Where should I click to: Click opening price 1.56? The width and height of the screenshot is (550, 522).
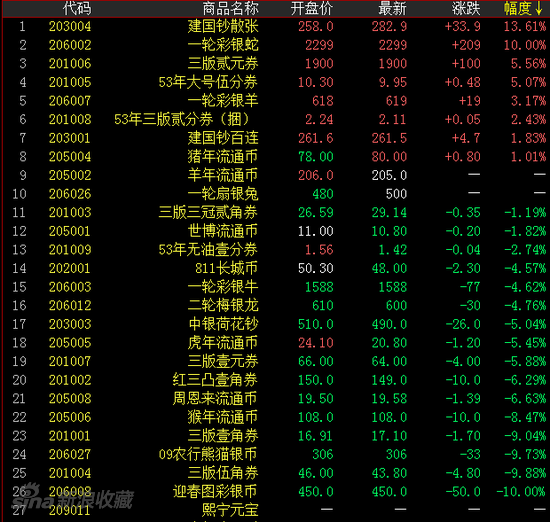click(319, 250)
